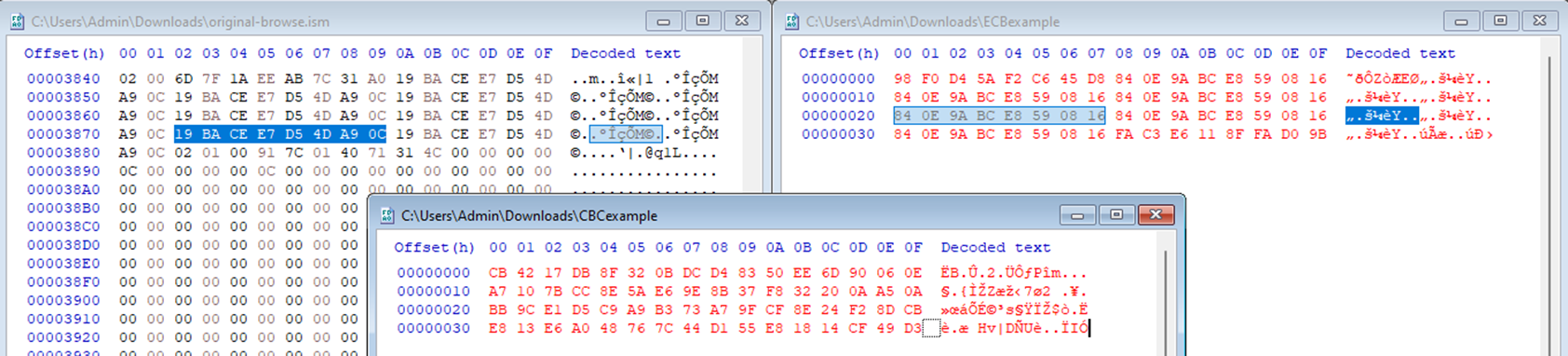Image resolution: width=1568 pixels, height=356 pixels.
Task: Minimize the CBCexample window
Action: click(1077, 215)
